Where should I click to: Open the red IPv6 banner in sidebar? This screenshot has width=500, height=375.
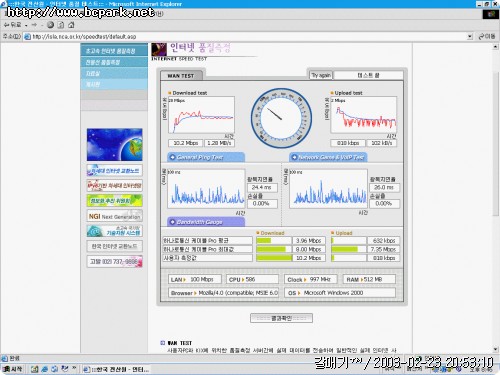click(x=114, y=185)
